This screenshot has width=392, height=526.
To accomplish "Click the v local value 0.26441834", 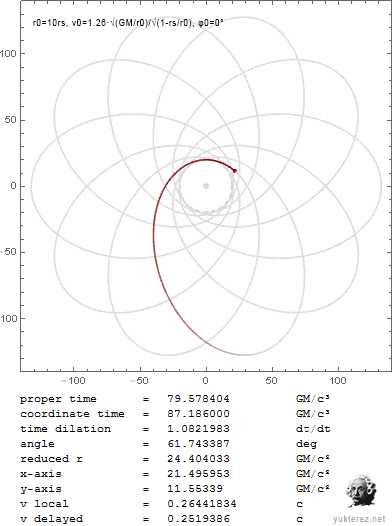I will pos(202,504).
